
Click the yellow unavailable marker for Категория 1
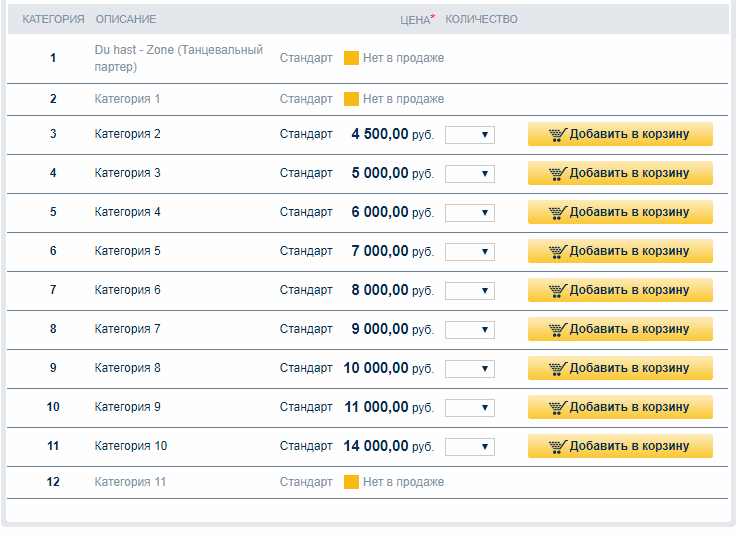(x=351, y=99)
